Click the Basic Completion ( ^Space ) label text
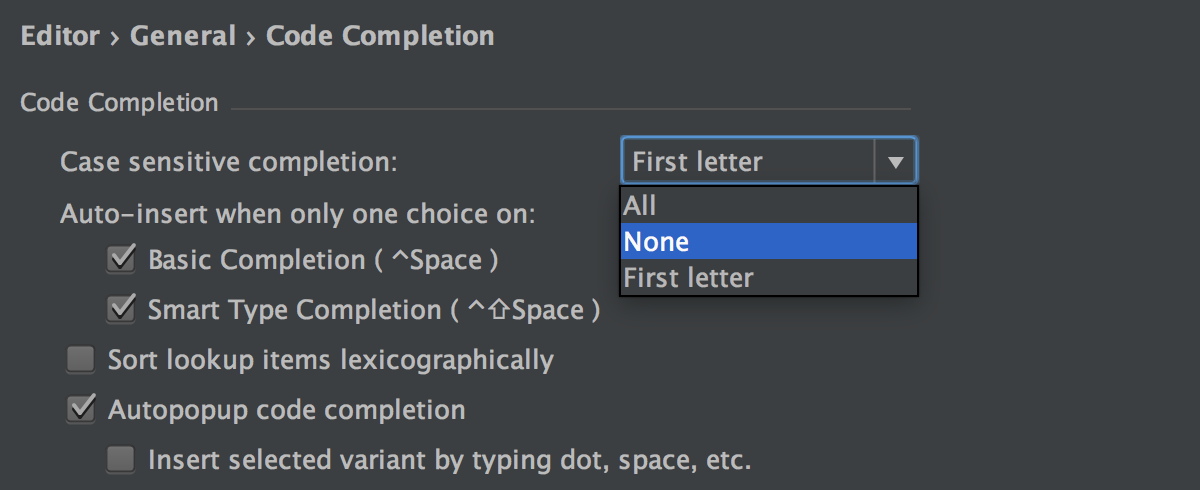This screenshot has height=490, width=1200. (323, 260)
